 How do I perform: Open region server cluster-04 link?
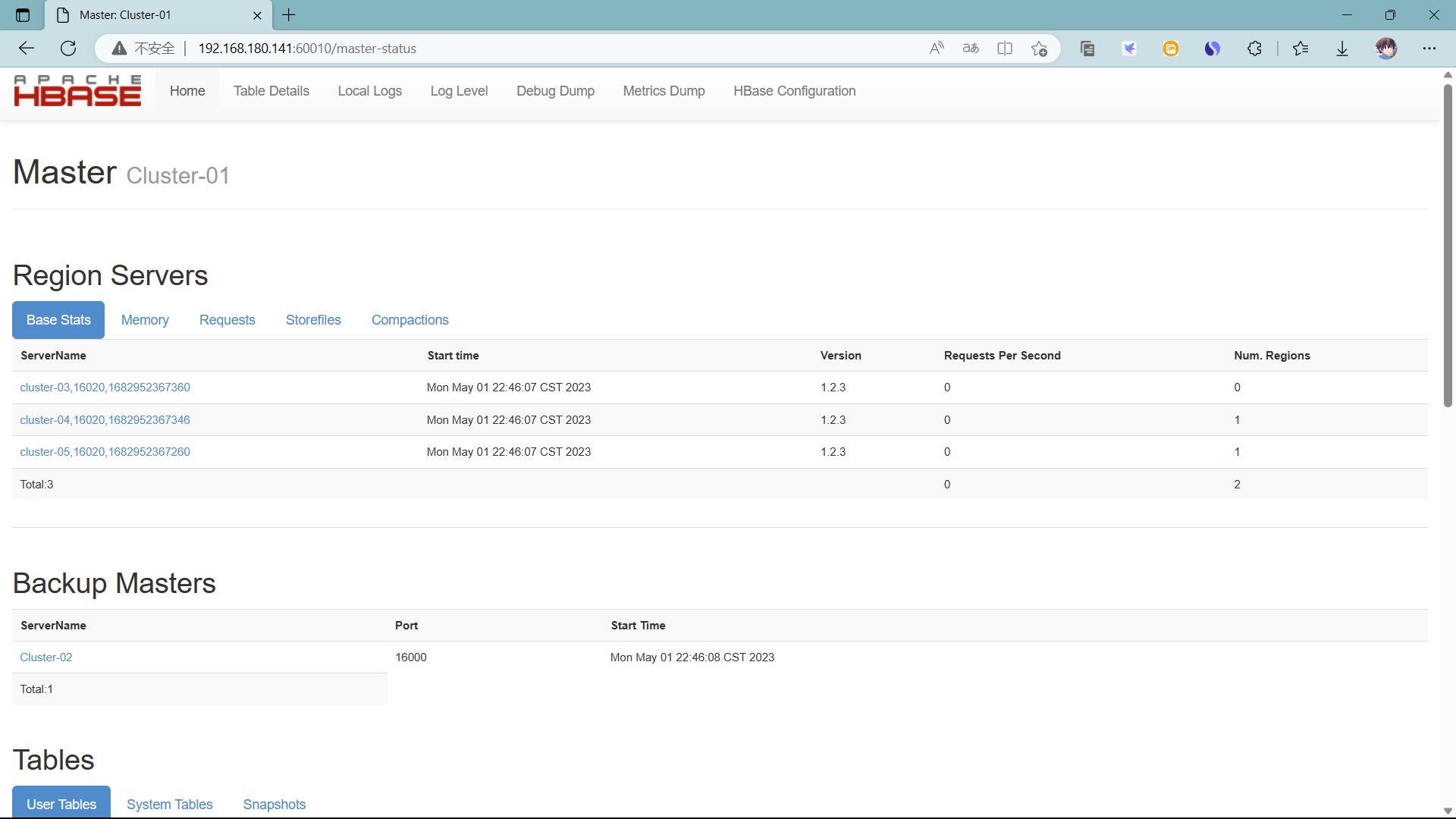point(105,420)
